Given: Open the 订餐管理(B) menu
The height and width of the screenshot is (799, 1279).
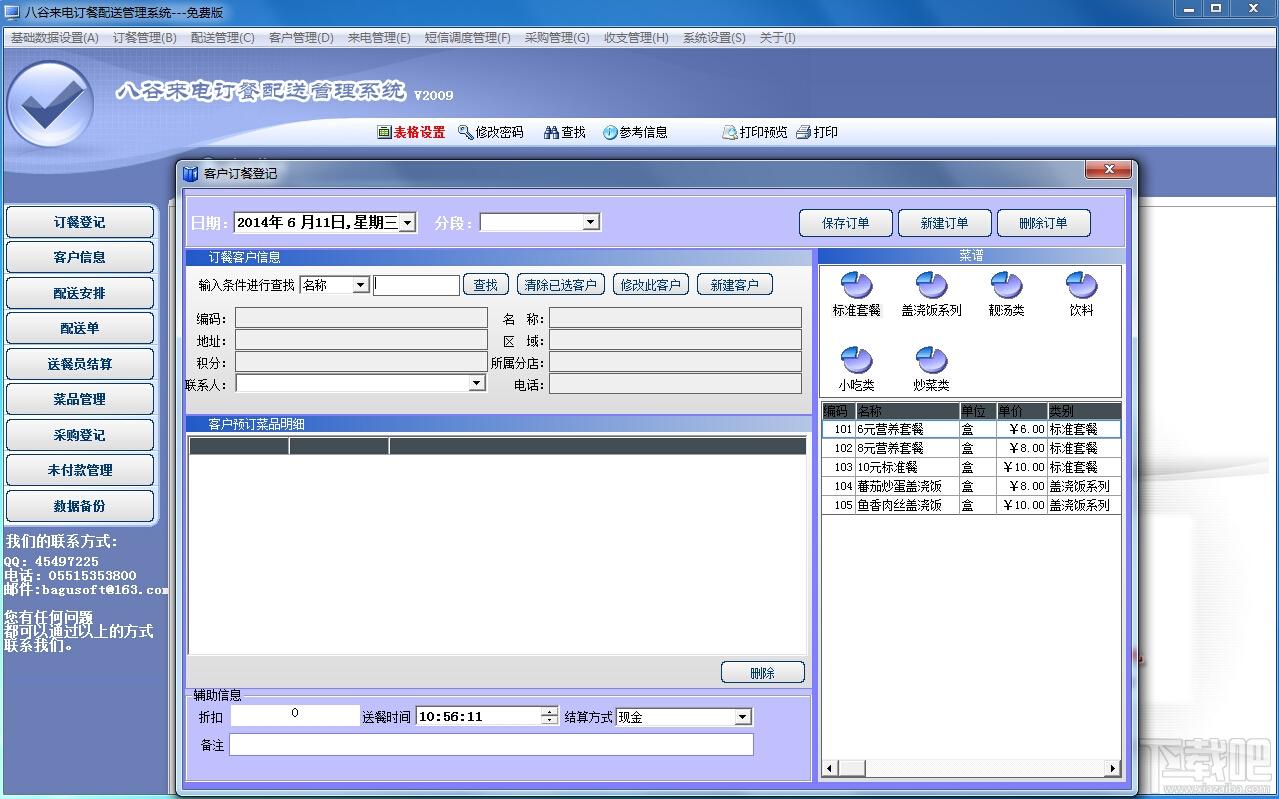Looking at the screenshot, I should point(144,38).
